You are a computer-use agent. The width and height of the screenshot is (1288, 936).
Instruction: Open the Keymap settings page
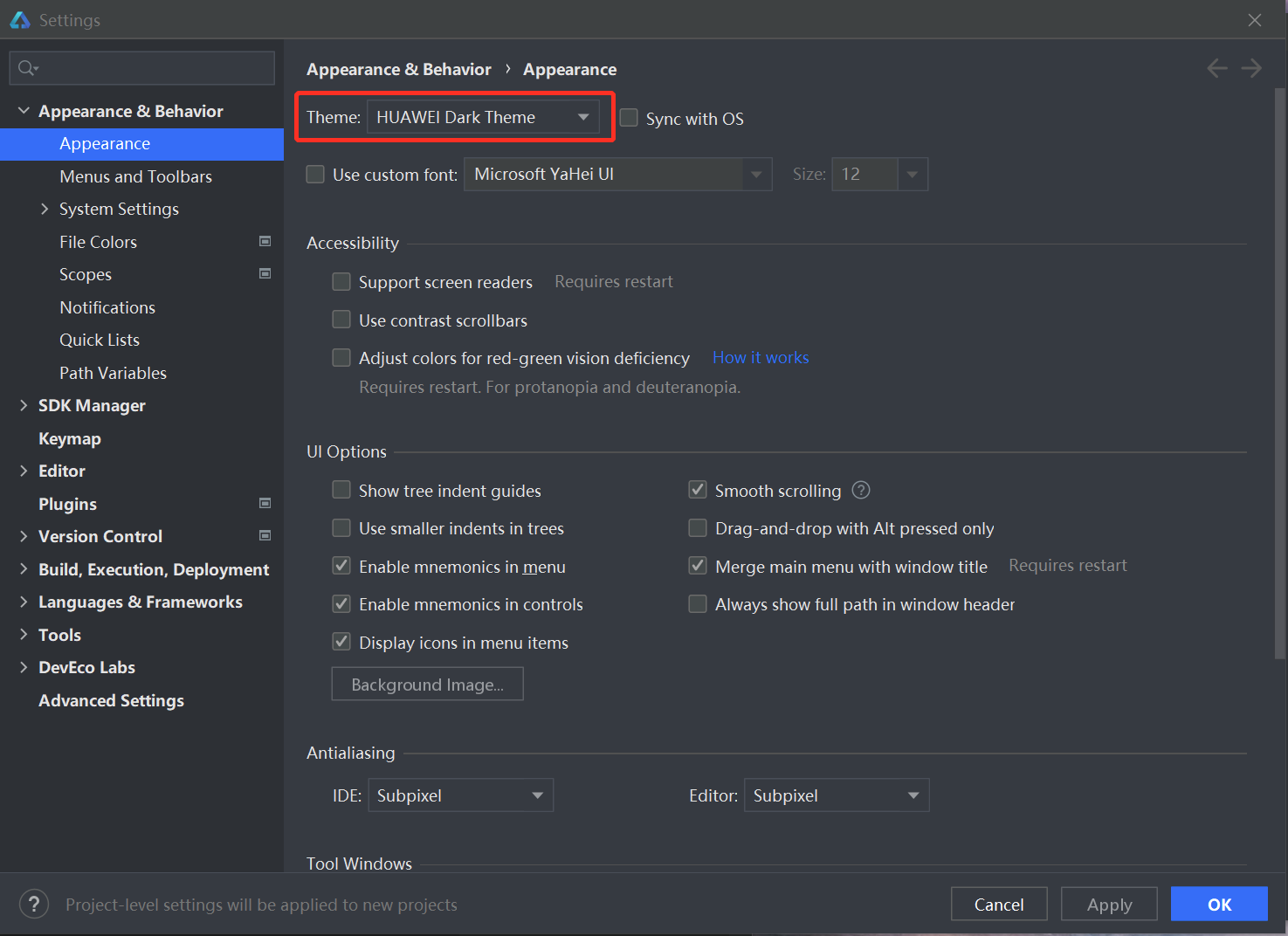pyautogui.click(x=141, y=438)
